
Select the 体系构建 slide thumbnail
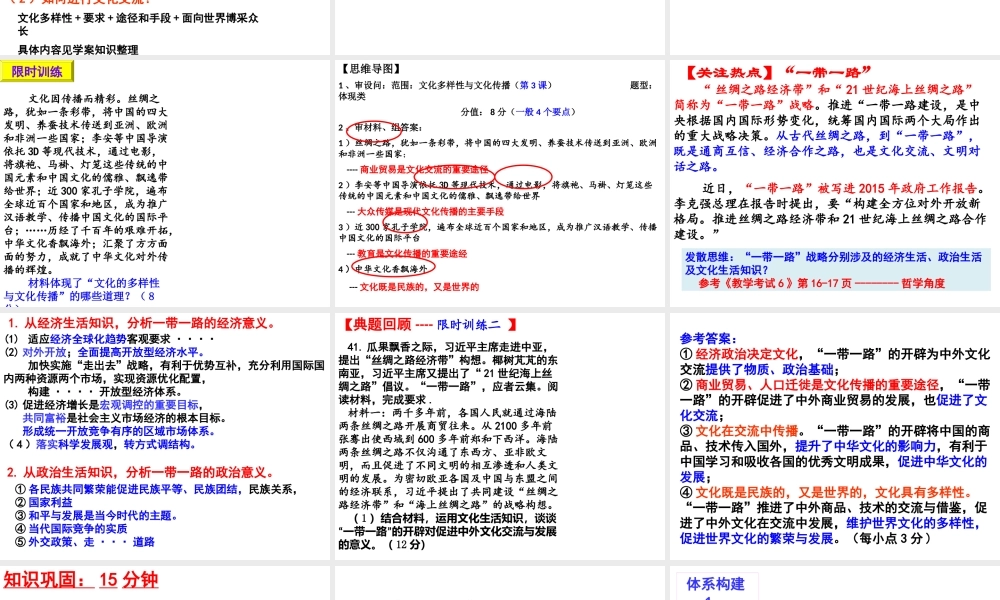coord(835,583)
